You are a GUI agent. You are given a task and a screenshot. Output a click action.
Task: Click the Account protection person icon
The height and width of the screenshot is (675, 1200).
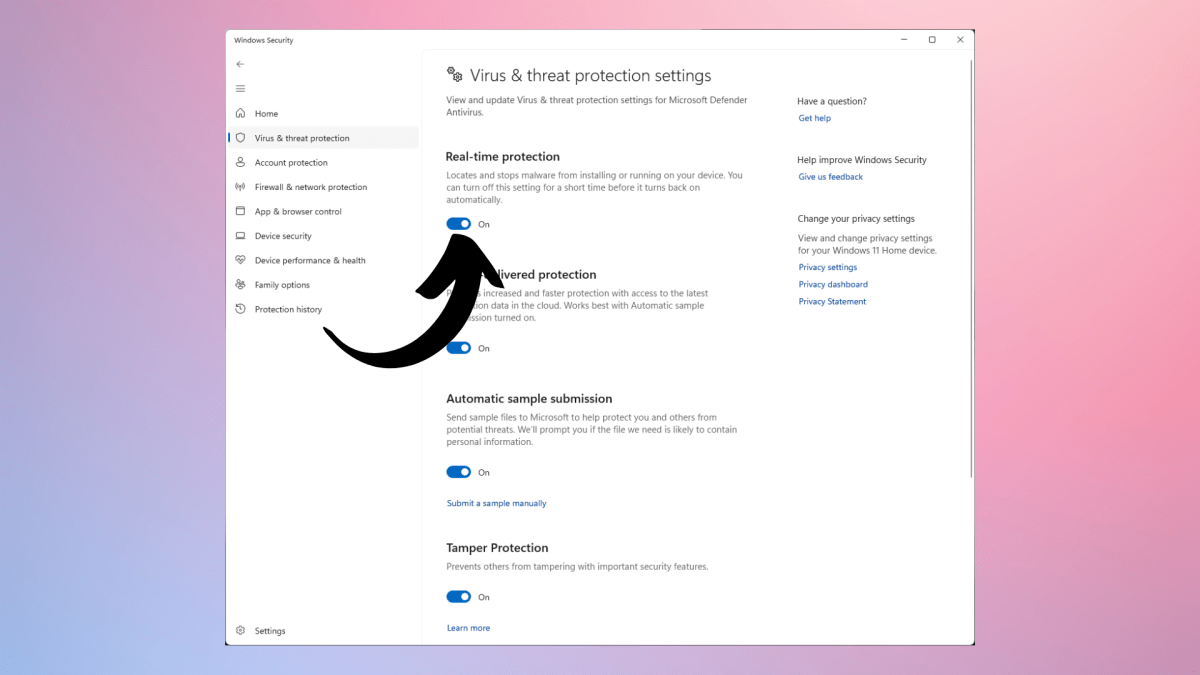pos(240,162)
